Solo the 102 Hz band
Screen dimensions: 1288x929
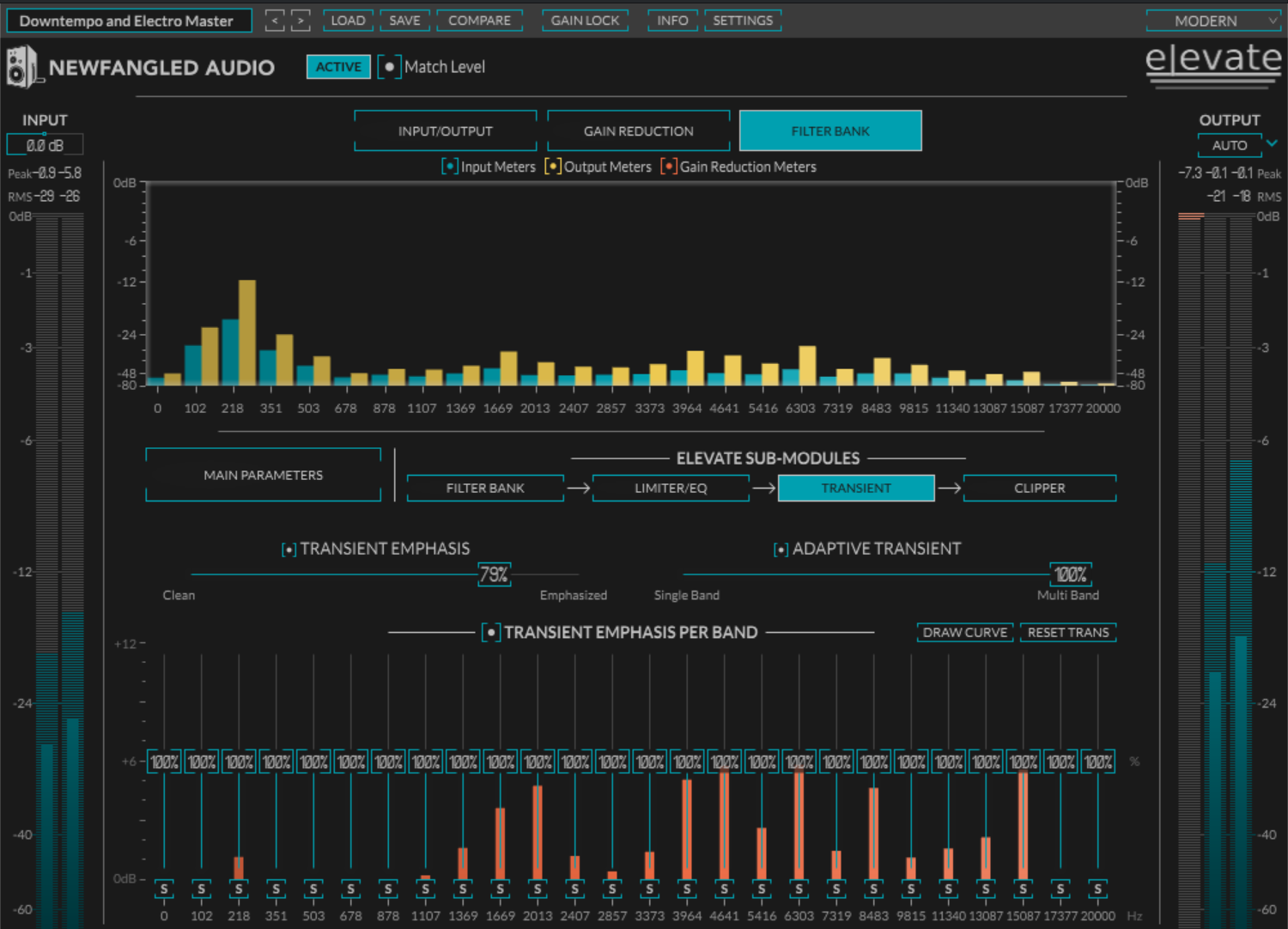pos(202,890)
